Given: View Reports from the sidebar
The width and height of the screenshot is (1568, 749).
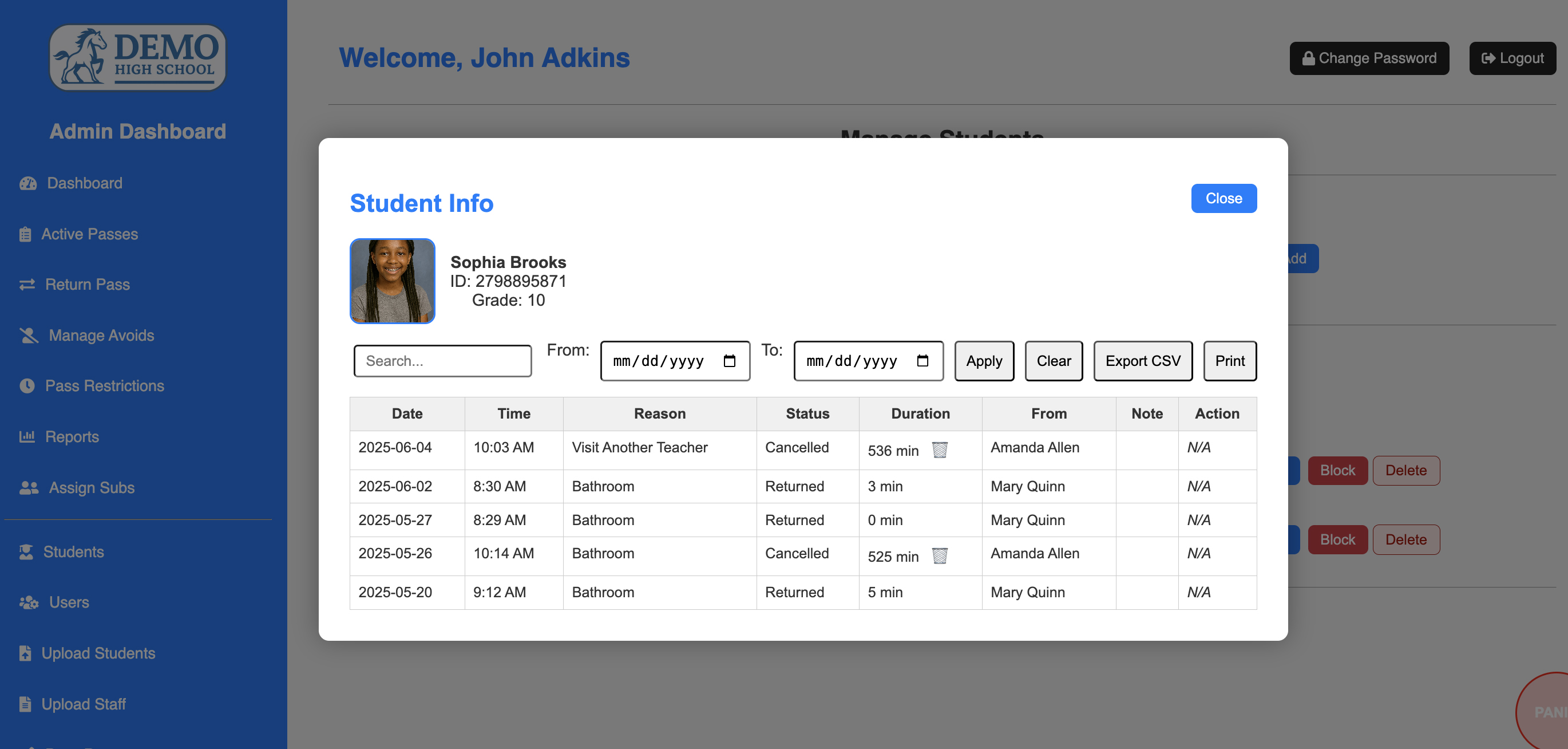Looking at the screenshot, I should click(x=72, y=436).
